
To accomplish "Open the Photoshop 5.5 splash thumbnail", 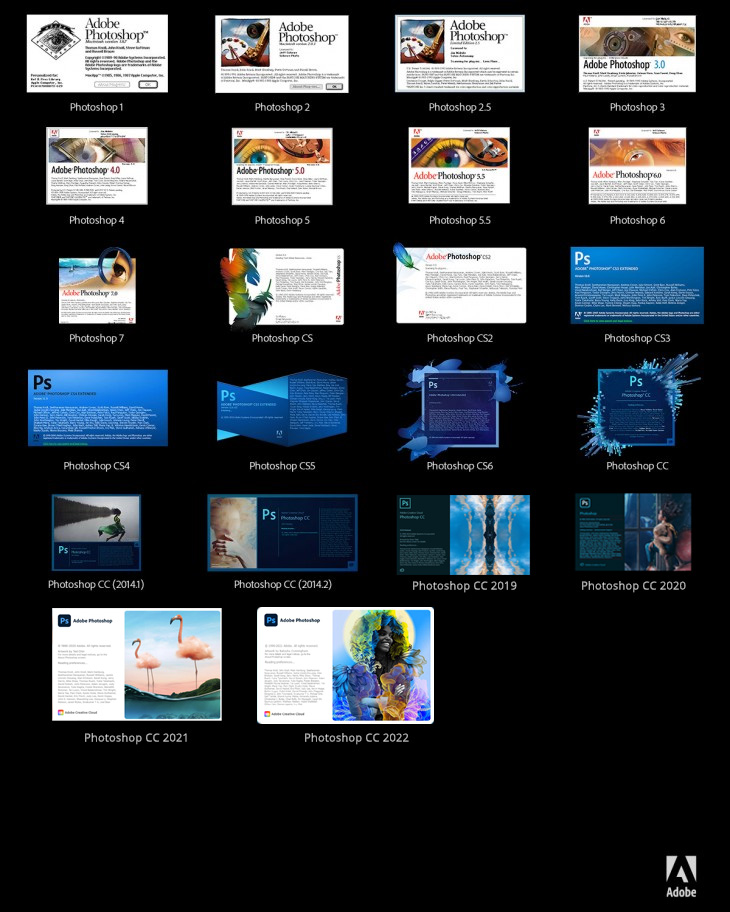I will click(460, 166).
